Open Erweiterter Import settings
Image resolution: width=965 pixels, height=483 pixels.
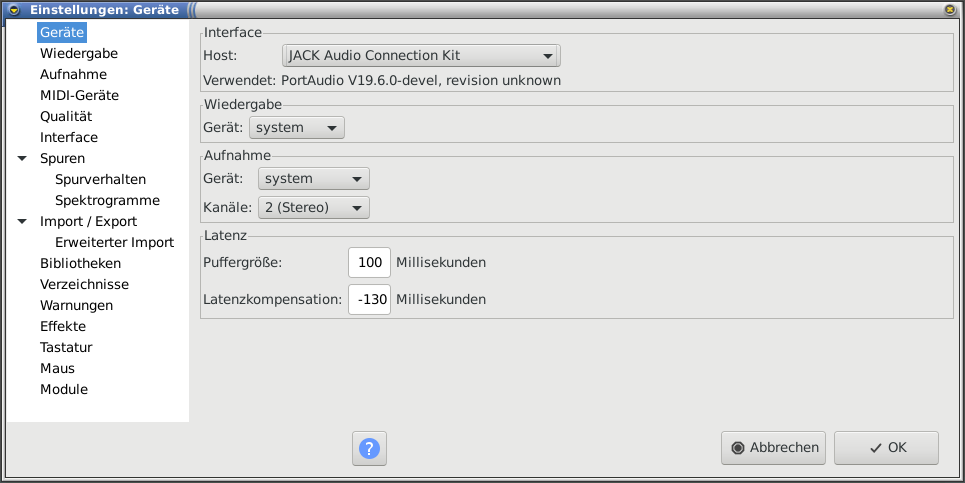[x=114, y=243]
